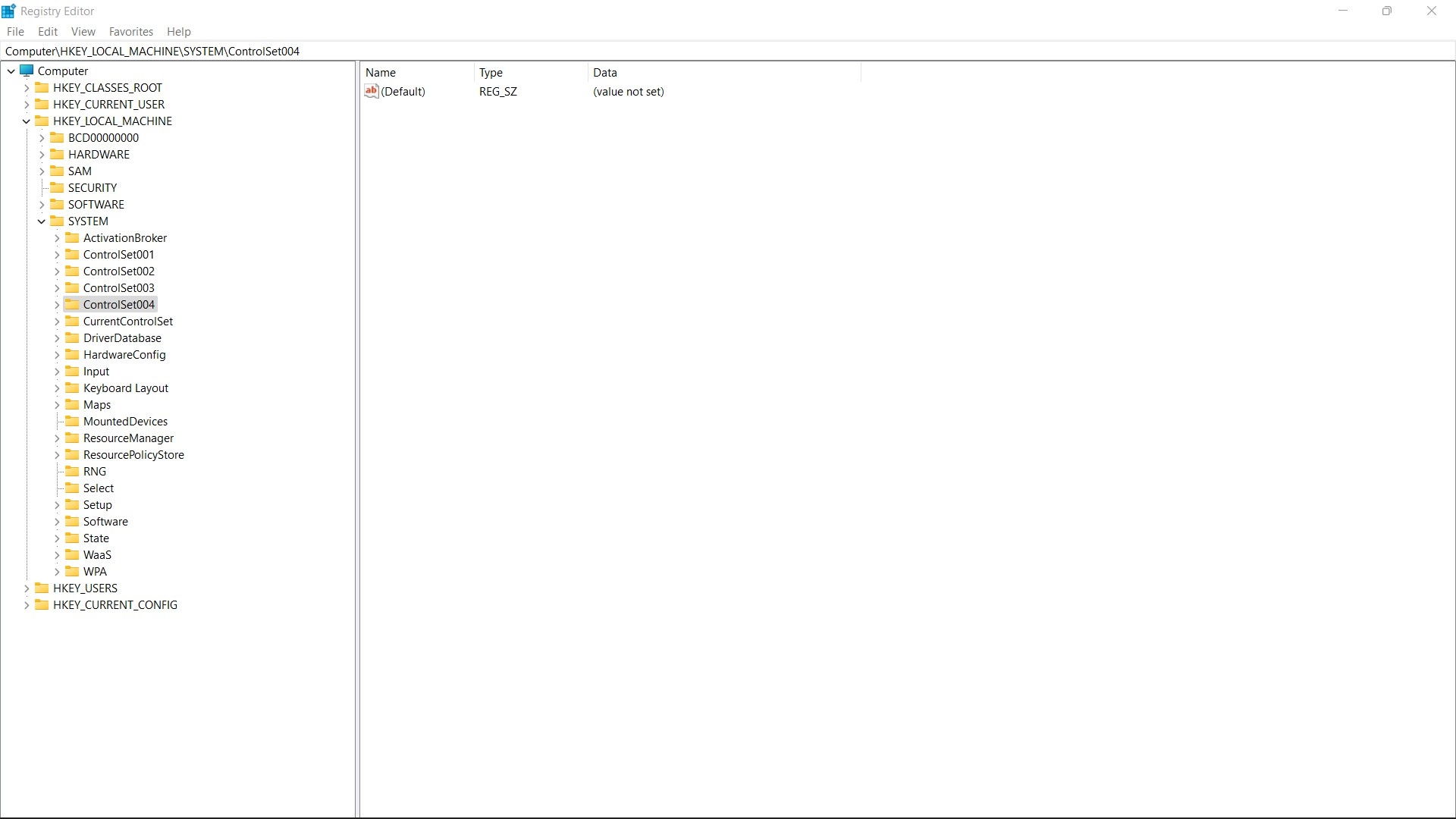The height and width of the screenshot is (819, 1456).
Task: Expand the ResourcePolicyStore key
Action: [57, 455]
